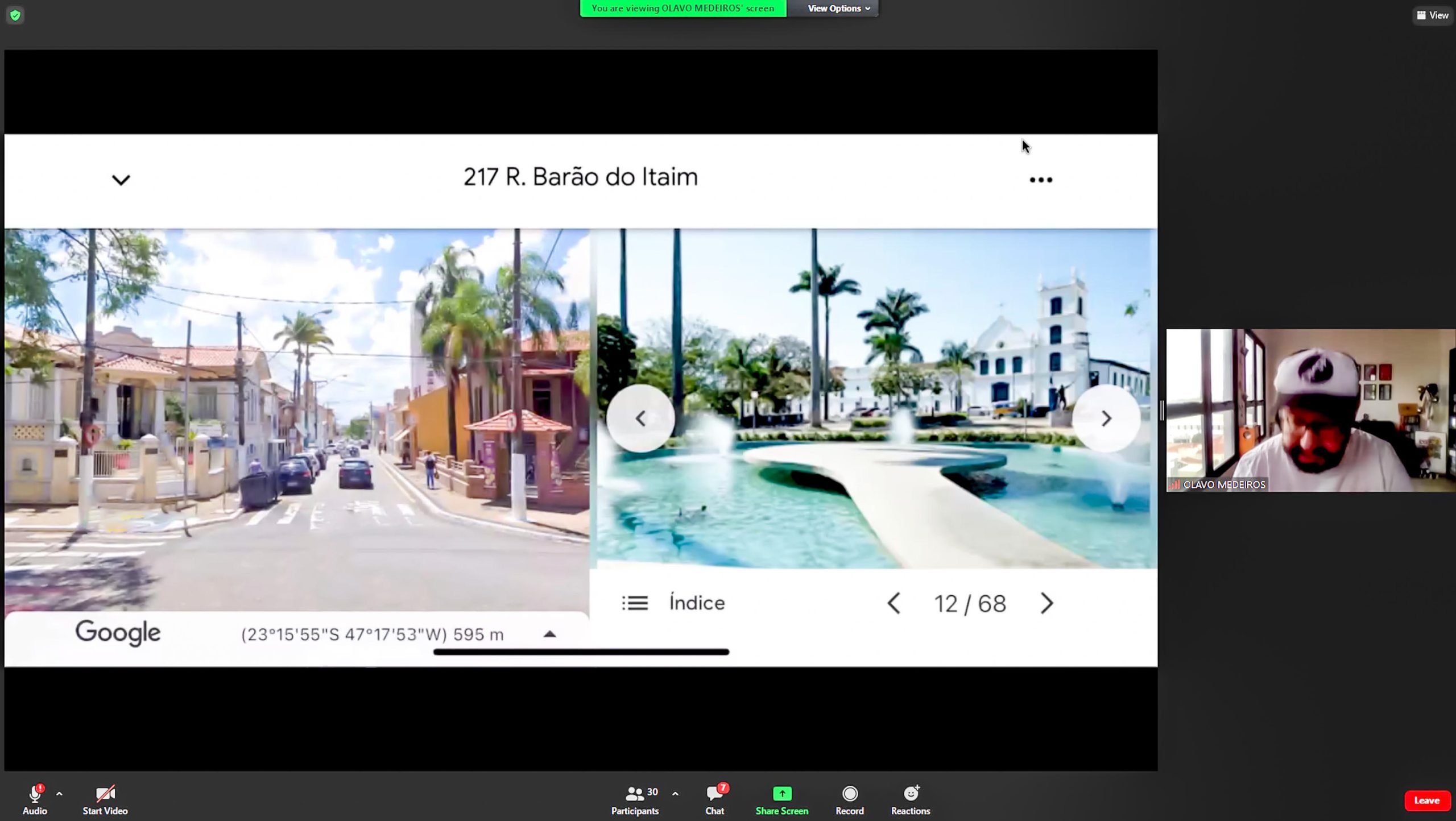Click the green Share Screen icon
The height and width of the screenshot is (821, 1456).
pos(781,794)
